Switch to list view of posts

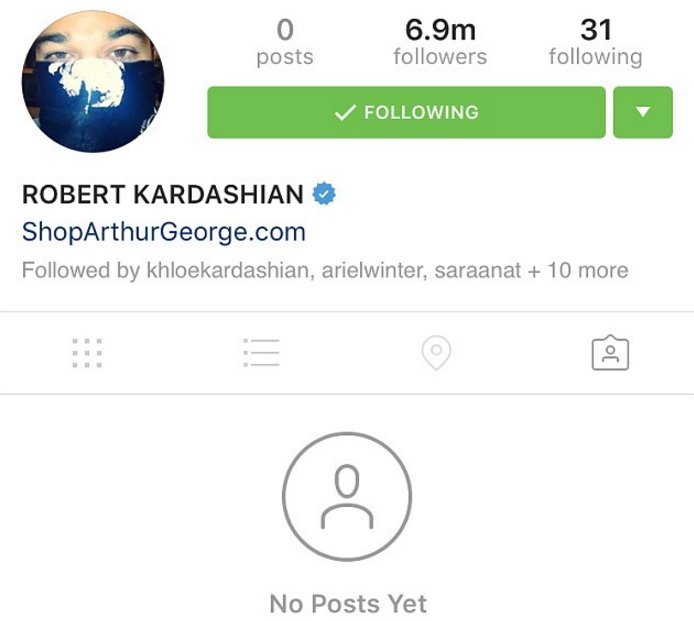point(261,353)
